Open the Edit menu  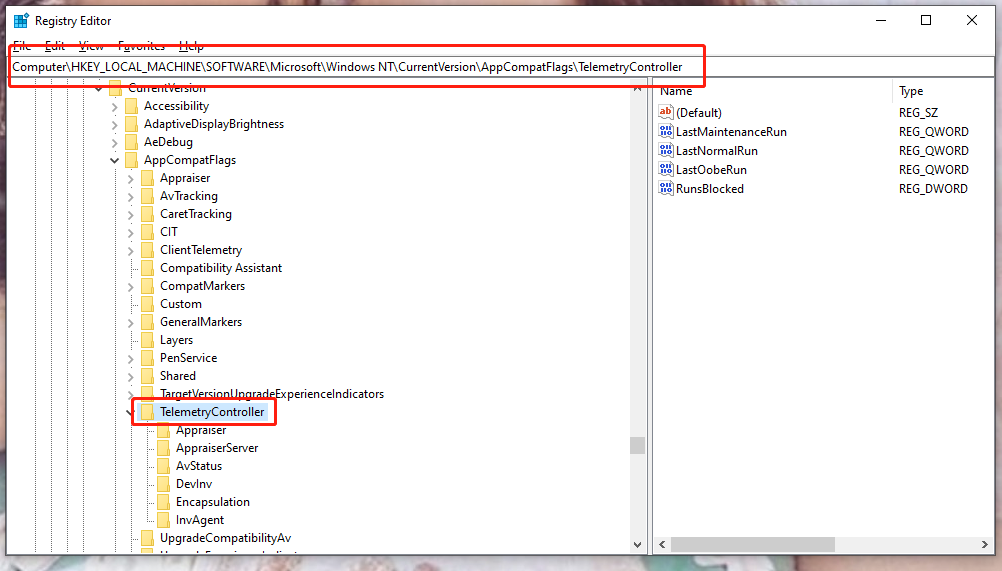click(x=55, y=46)
